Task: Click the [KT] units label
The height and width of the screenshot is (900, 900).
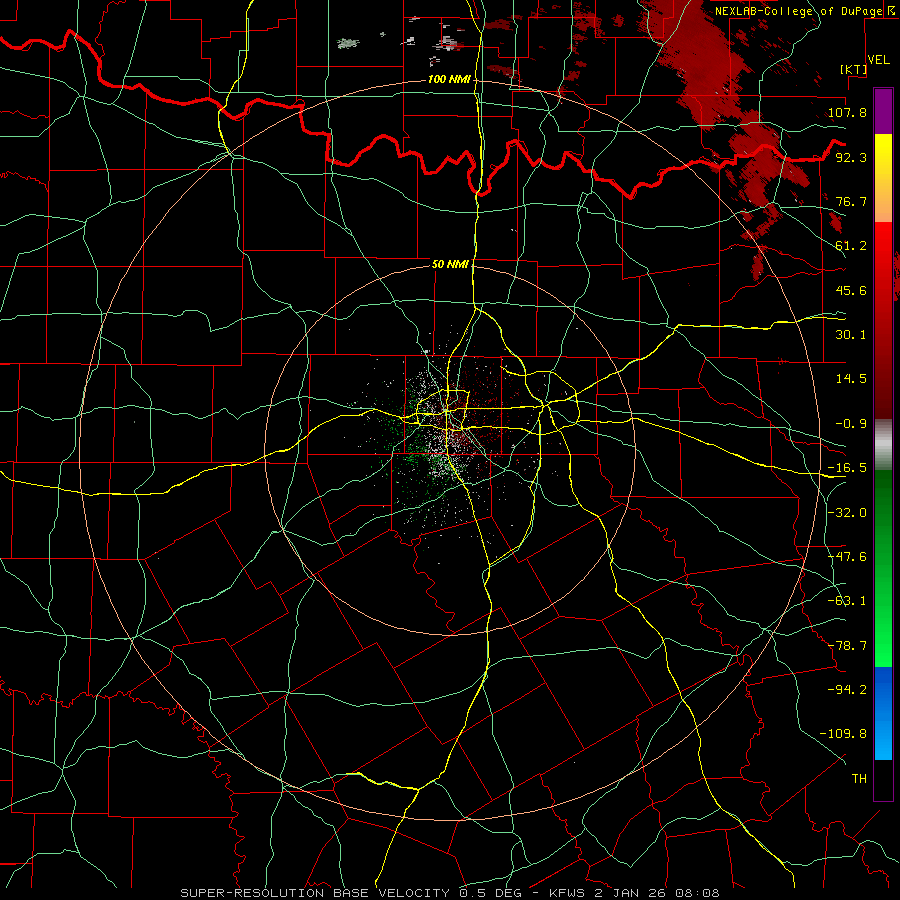Action: tap(853, 69)
